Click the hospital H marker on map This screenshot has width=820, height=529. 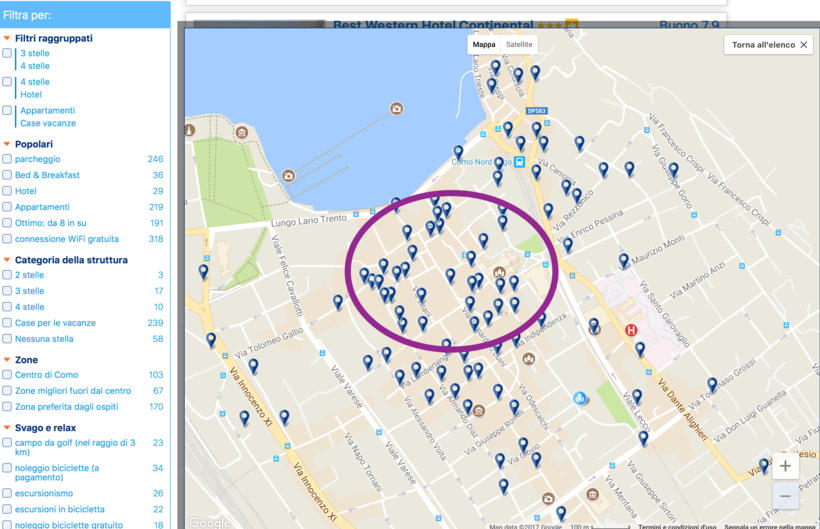point(631,330)
